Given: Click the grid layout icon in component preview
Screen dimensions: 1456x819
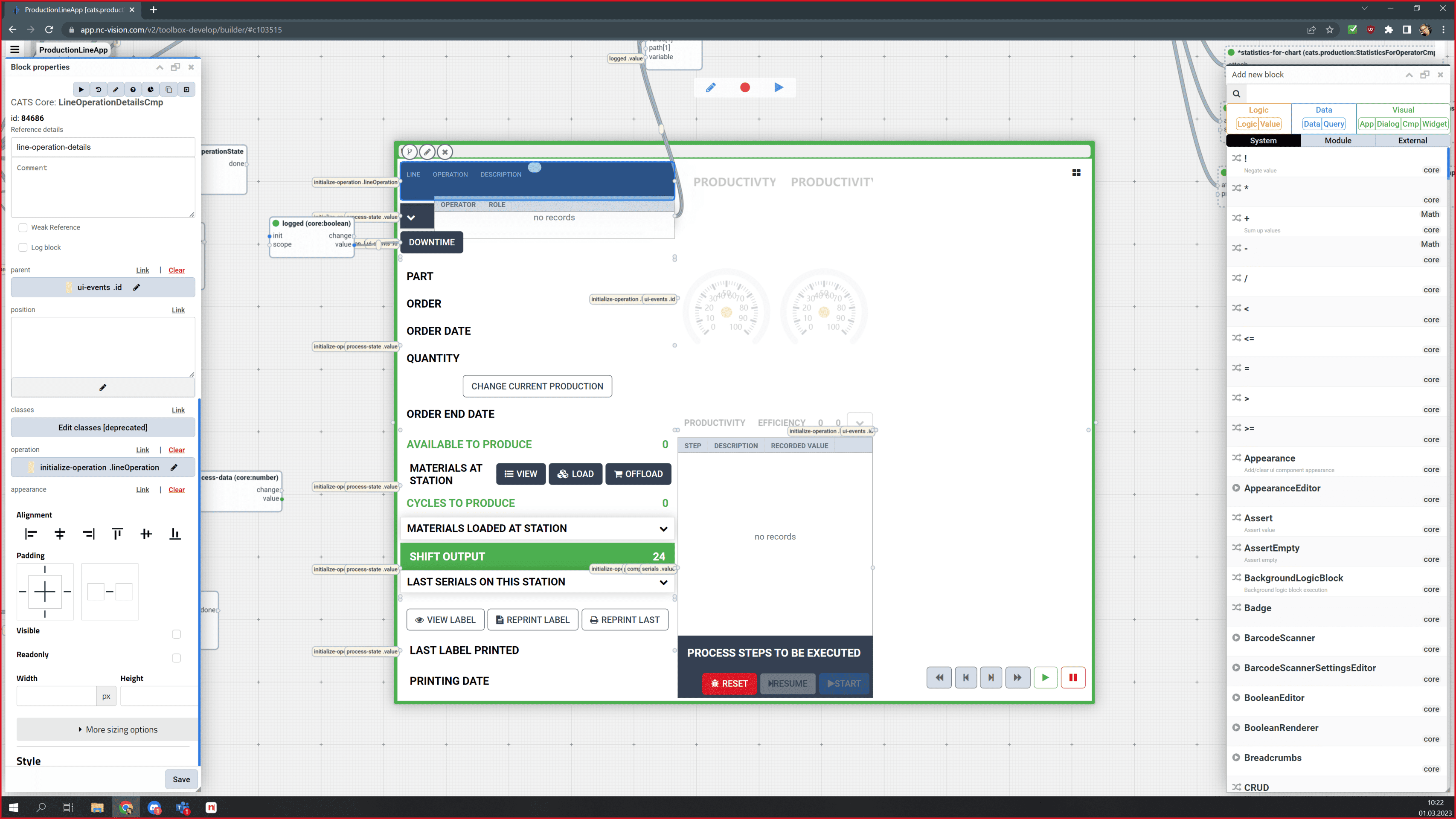Looking at the screenshot, I should 1076,172.
